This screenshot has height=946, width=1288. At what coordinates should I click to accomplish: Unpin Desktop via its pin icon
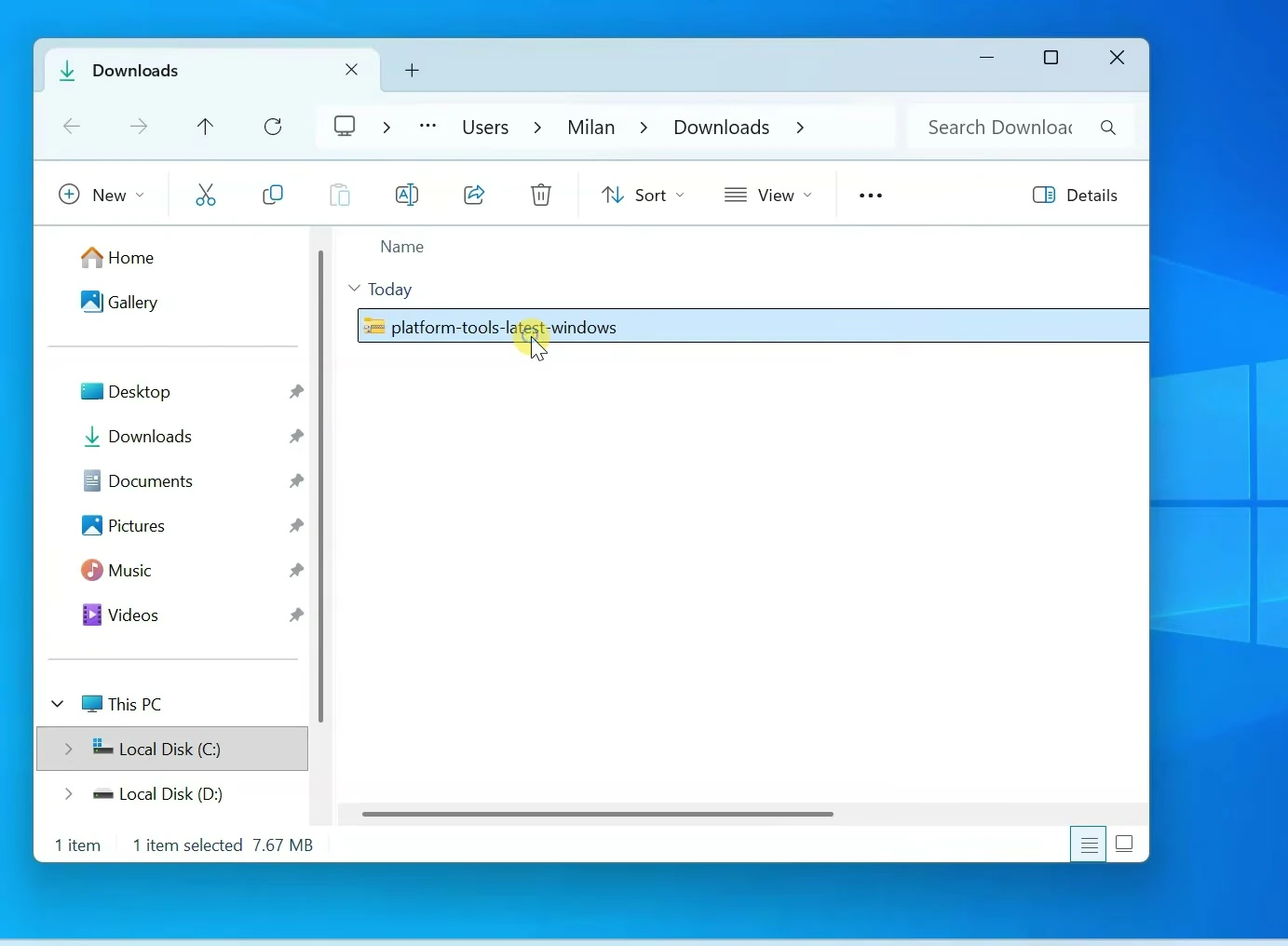[x=296, y=392]
